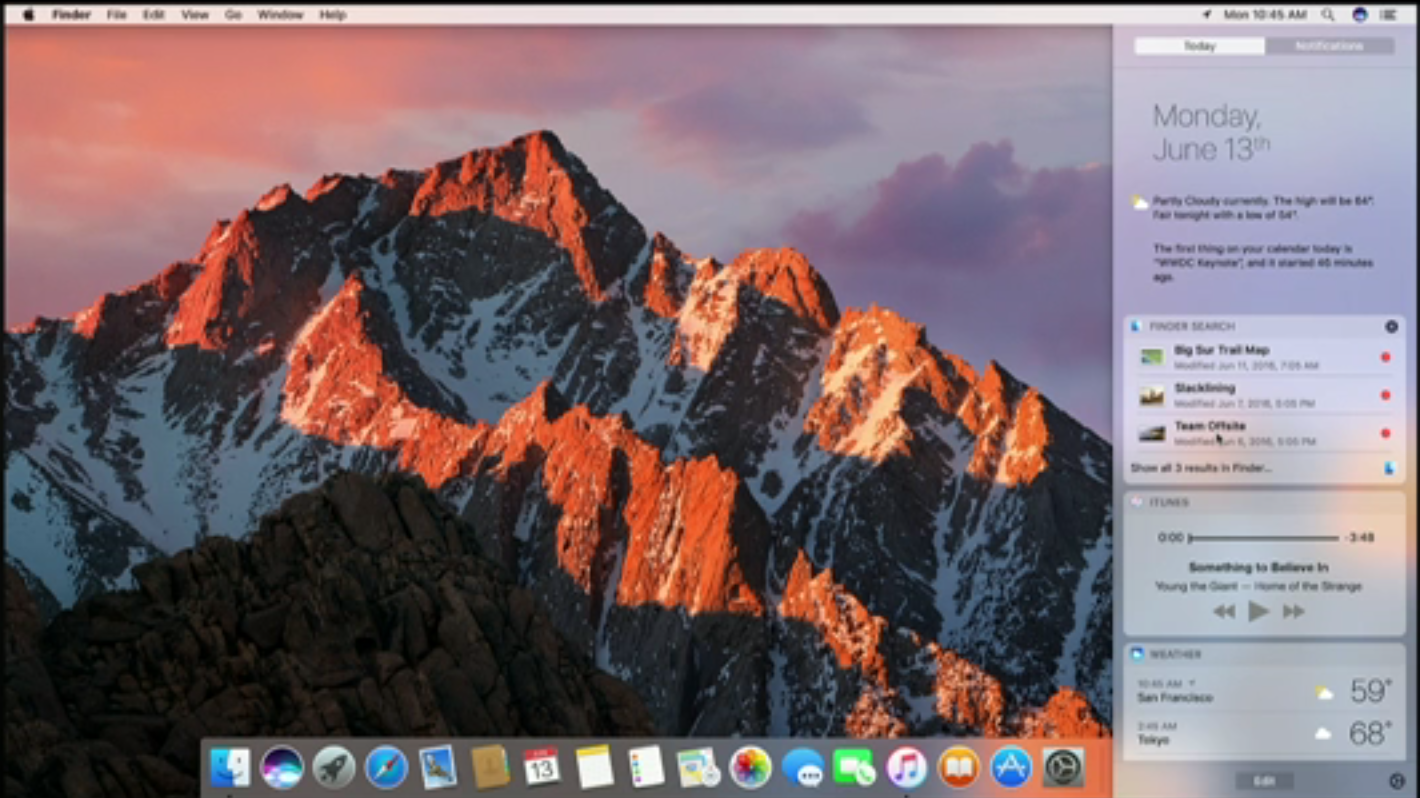Open Messages blue bubble icon in dock
This screenshot has width=1420, height=798.
[802, 768]
